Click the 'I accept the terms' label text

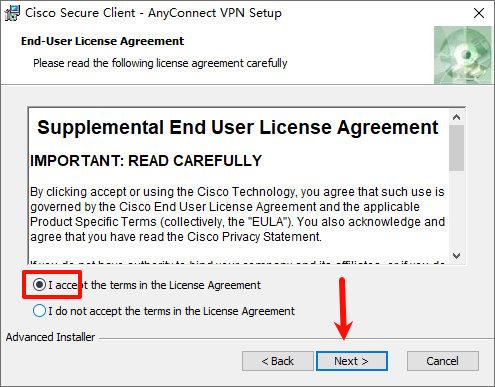click(154, 285)
